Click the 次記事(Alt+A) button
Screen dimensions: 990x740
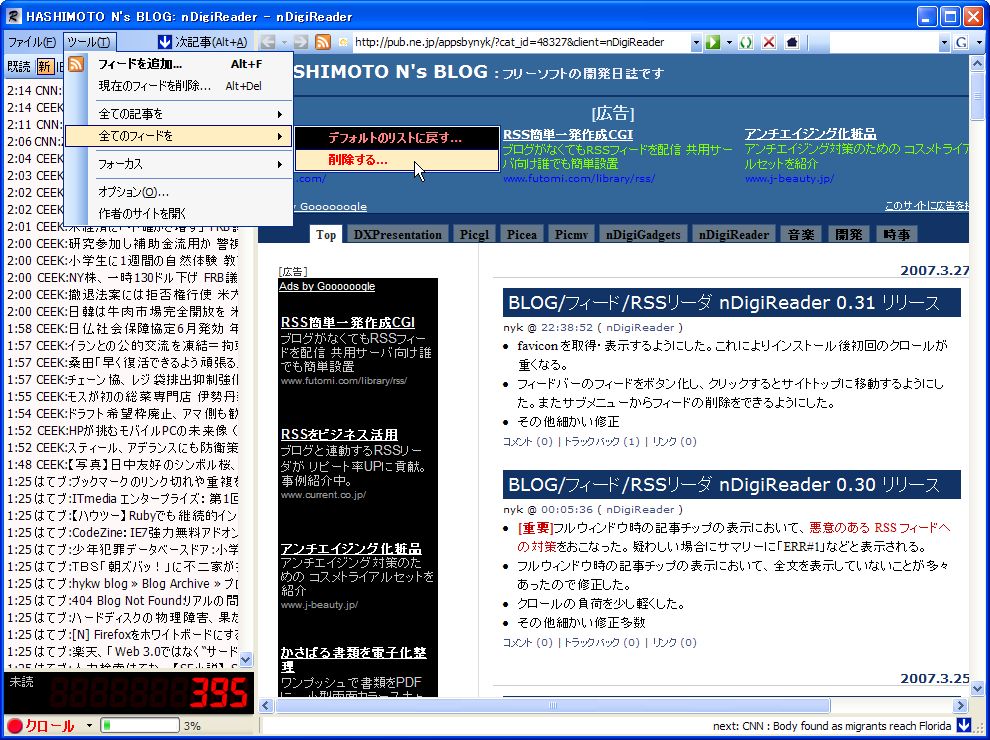pos(203,42)
